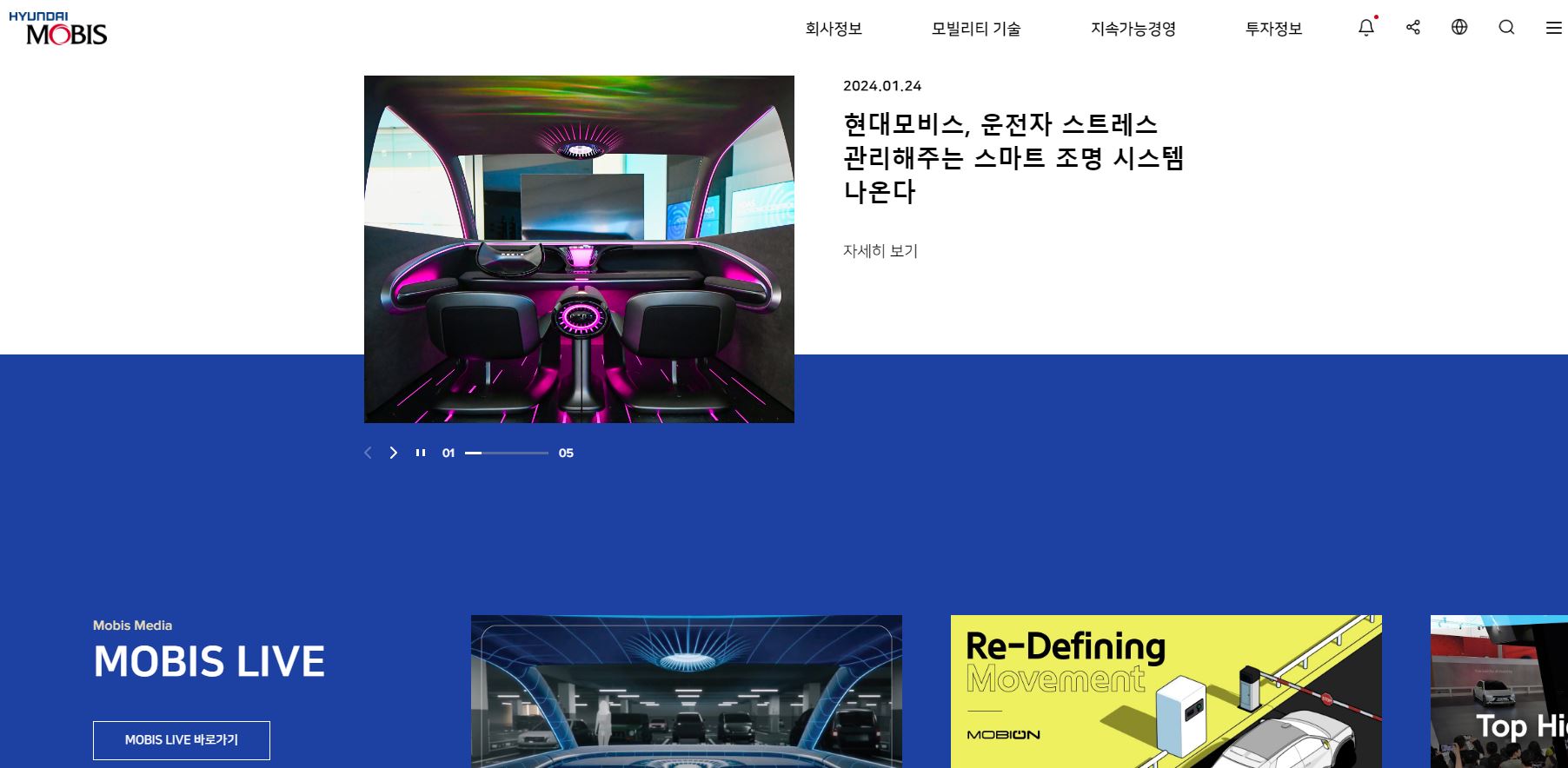Click the MOBIS LIVE heading
Viewport: 1568px width, 768px height.
(x=209, y=661)
